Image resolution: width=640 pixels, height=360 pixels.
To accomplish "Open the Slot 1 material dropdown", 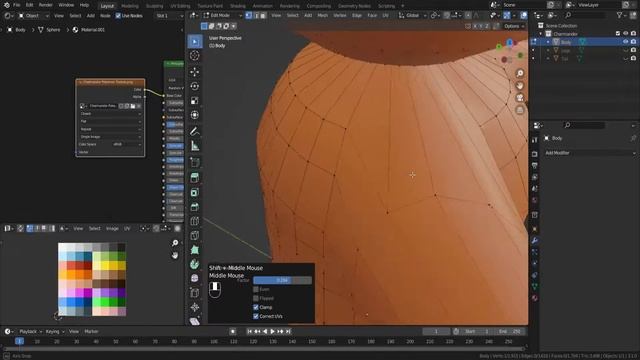I will click(170, 16).
